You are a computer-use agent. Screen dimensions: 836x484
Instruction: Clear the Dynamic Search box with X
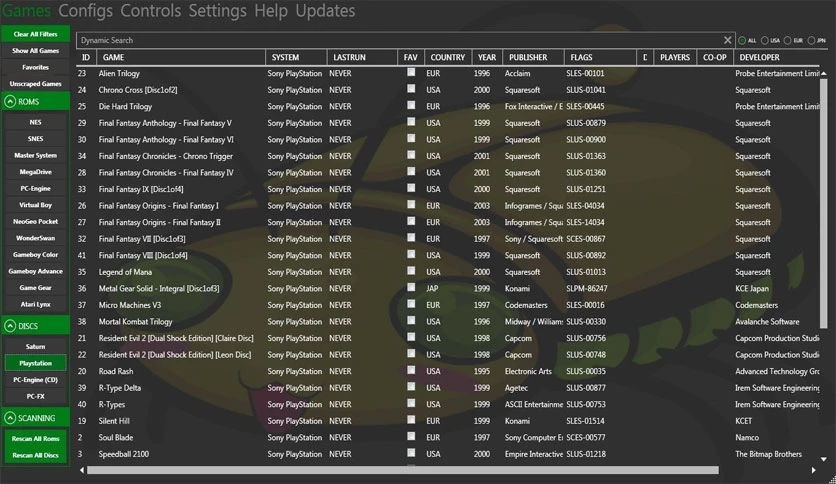point(727,40)
